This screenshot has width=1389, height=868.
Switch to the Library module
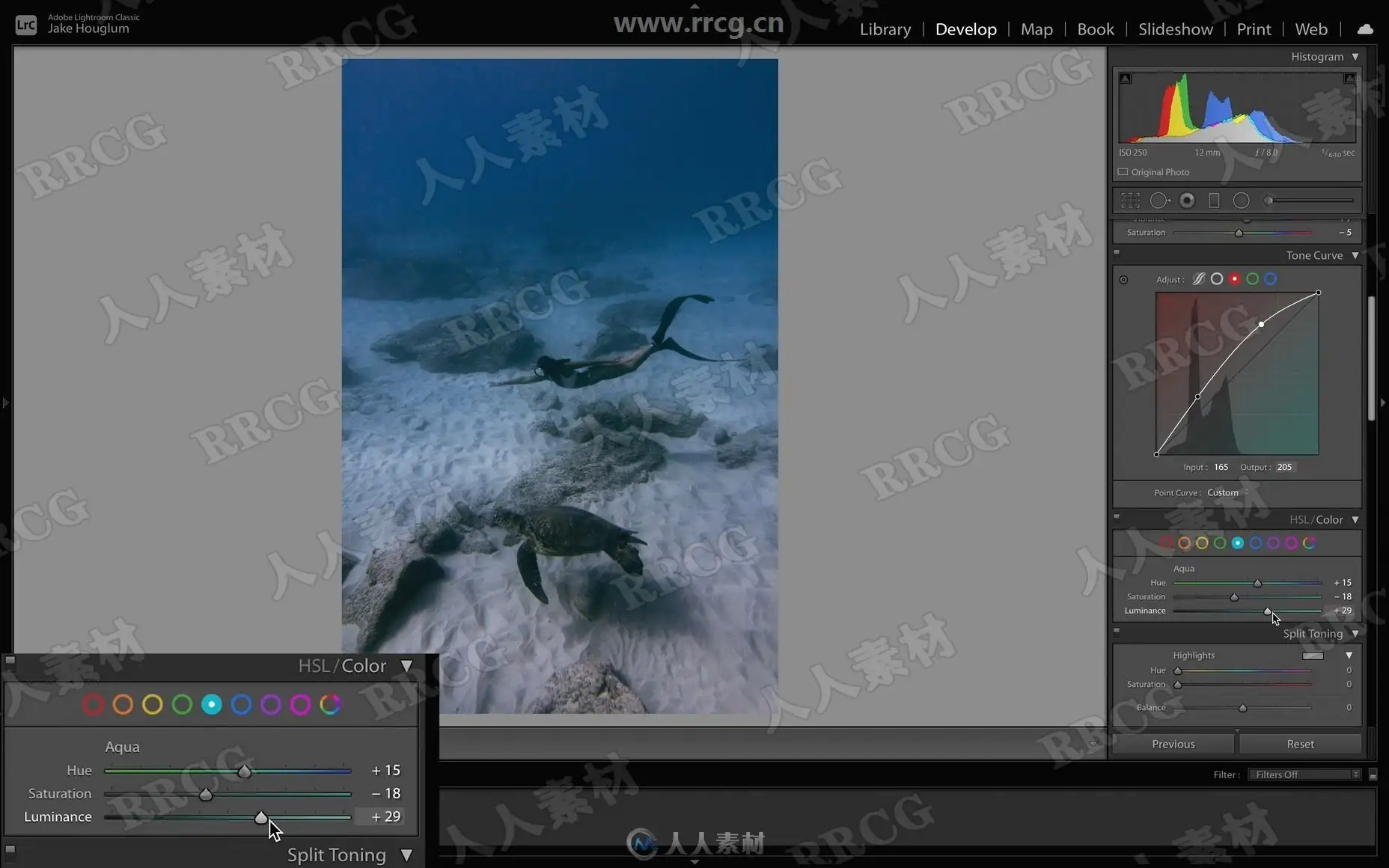pos(885,29)
